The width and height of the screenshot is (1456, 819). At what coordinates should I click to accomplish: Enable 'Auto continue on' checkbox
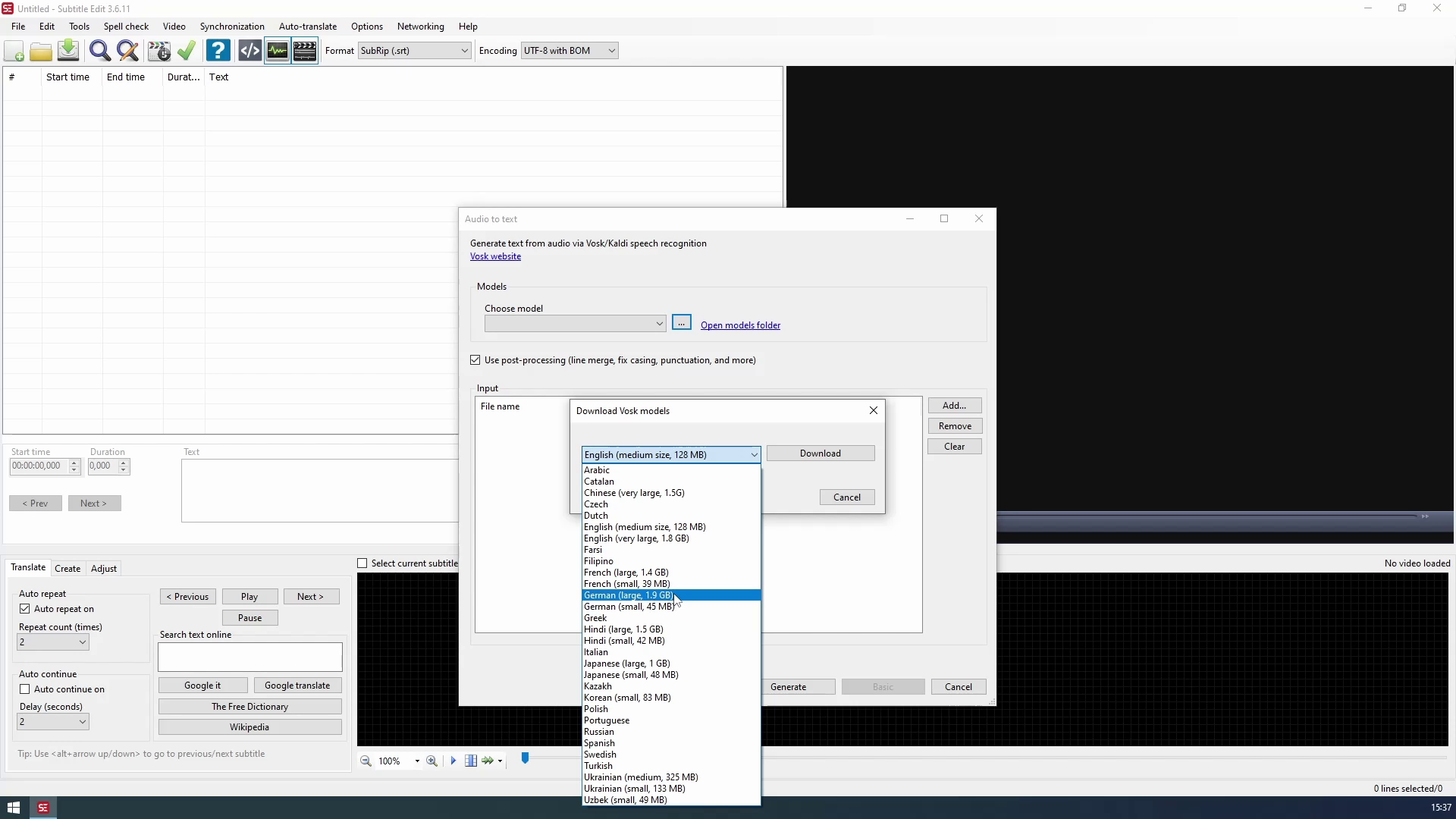(25, 689)
